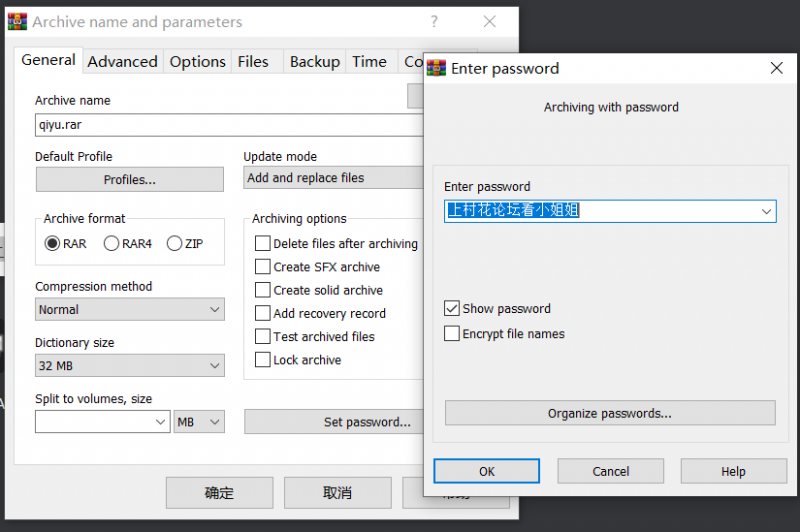Confirm password with the OK button
The image size is (800, 532).
coord(487,471)
